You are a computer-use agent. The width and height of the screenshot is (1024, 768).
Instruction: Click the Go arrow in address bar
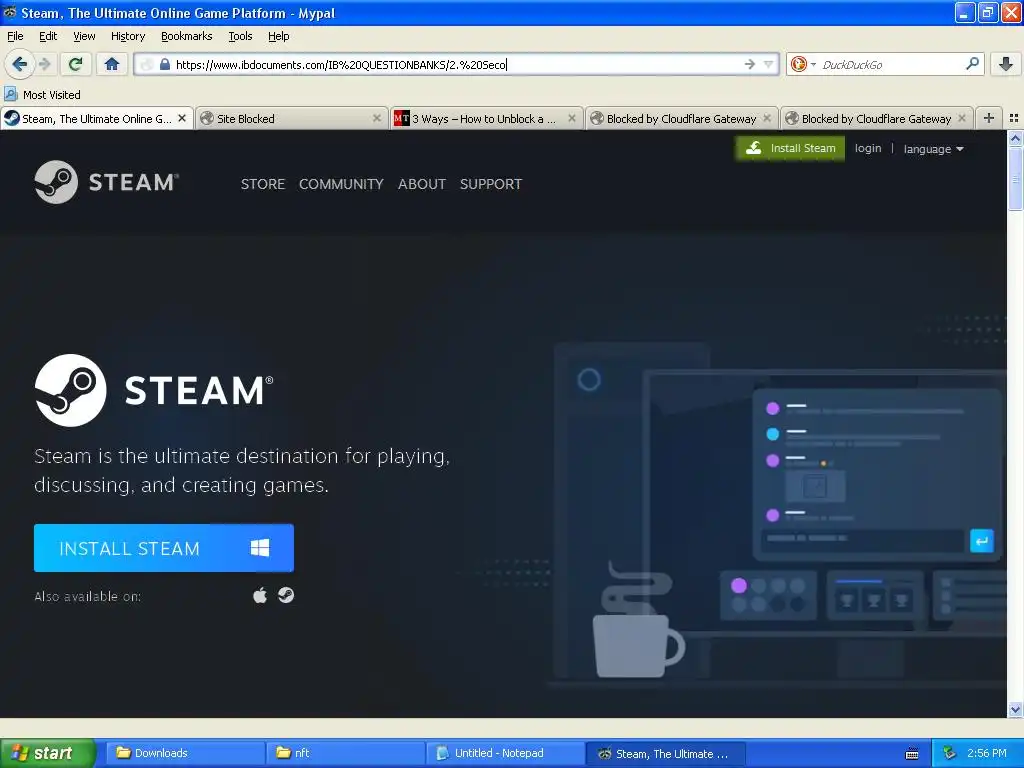(x=750, y=64)
